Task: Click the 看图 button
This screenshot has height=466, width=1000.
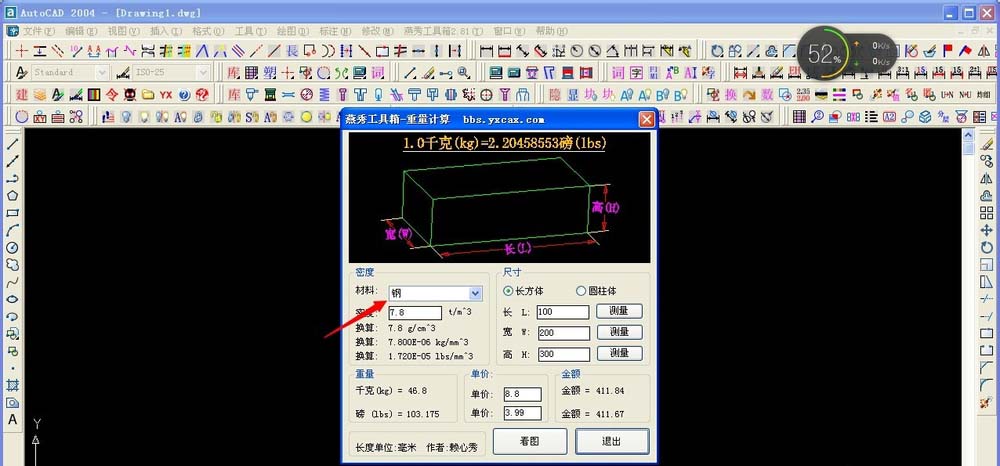Action: [x=530, y=441]
